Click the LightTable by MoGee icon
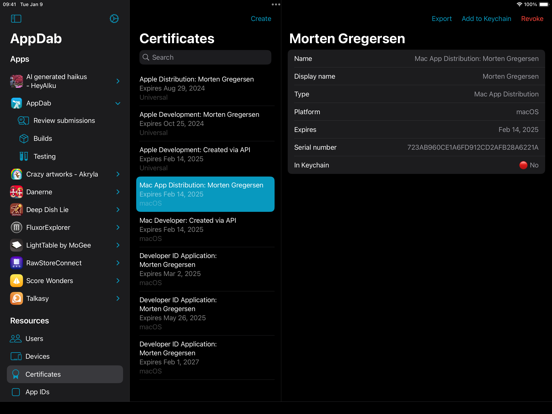The height and width of the screenshot is (414, 552). (x=17, y=245)
